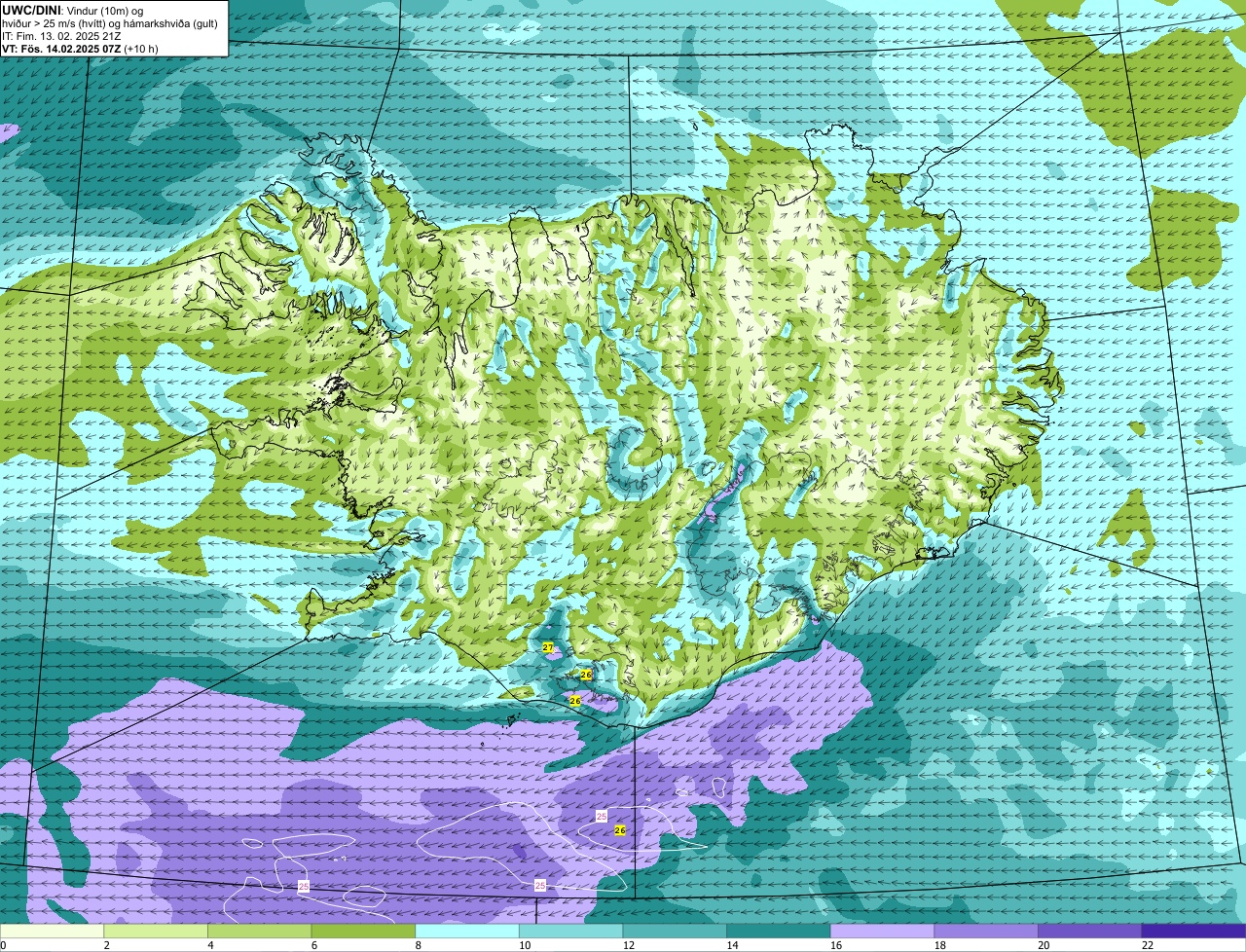Click legend scale value '8'

[418, 945]
